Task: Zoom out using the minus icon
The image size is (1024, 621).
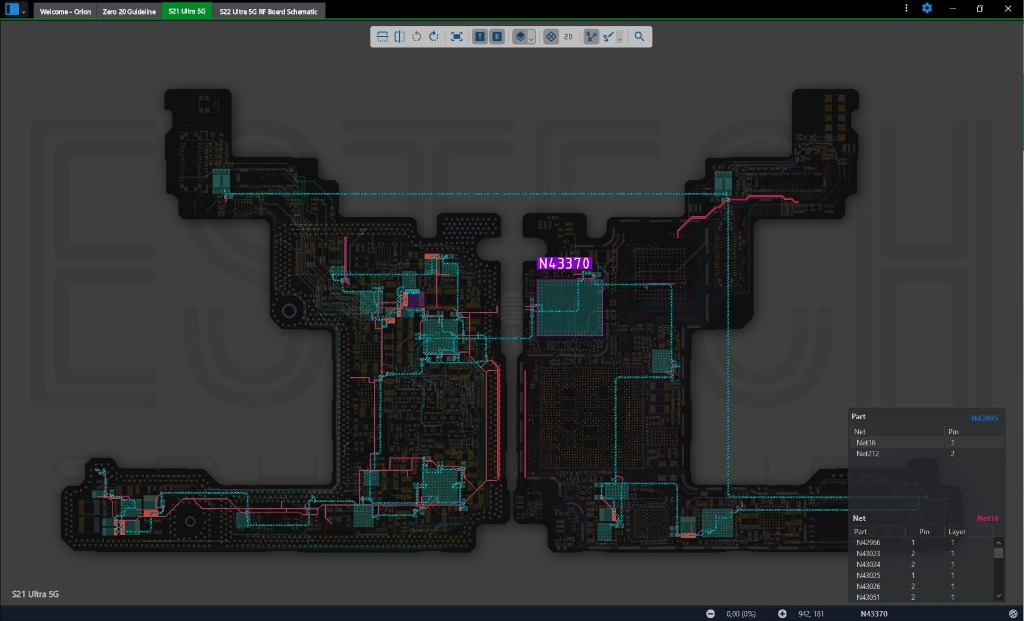Action: [711, 614]
